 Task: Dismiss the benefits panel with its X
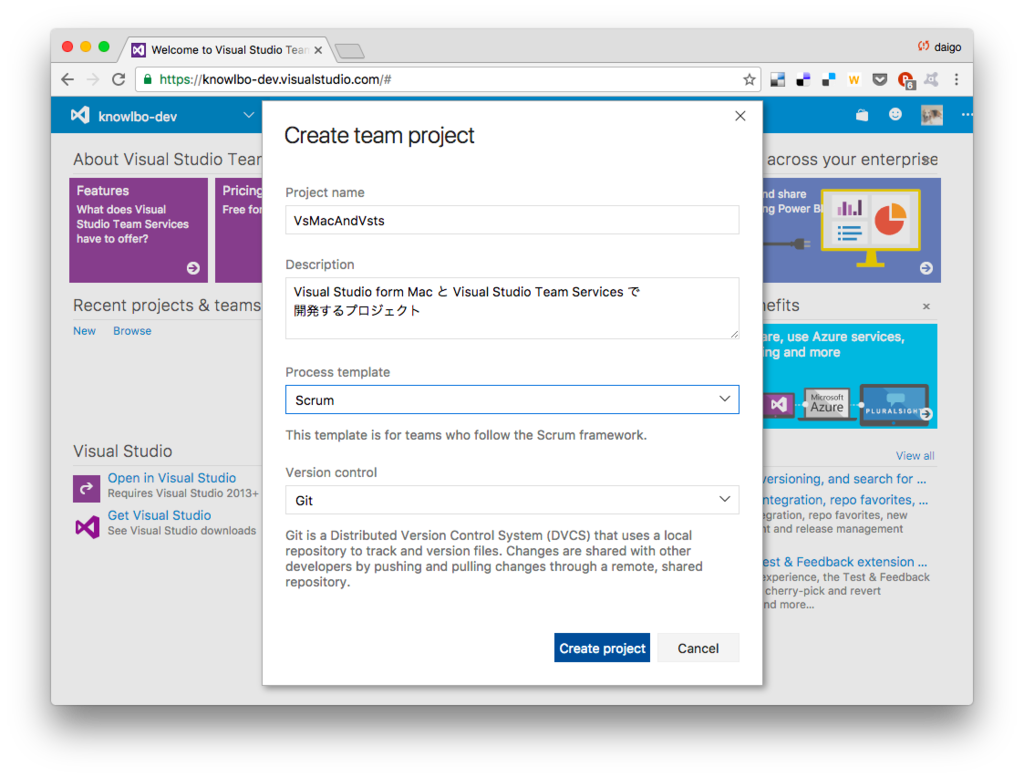[926, 306]
